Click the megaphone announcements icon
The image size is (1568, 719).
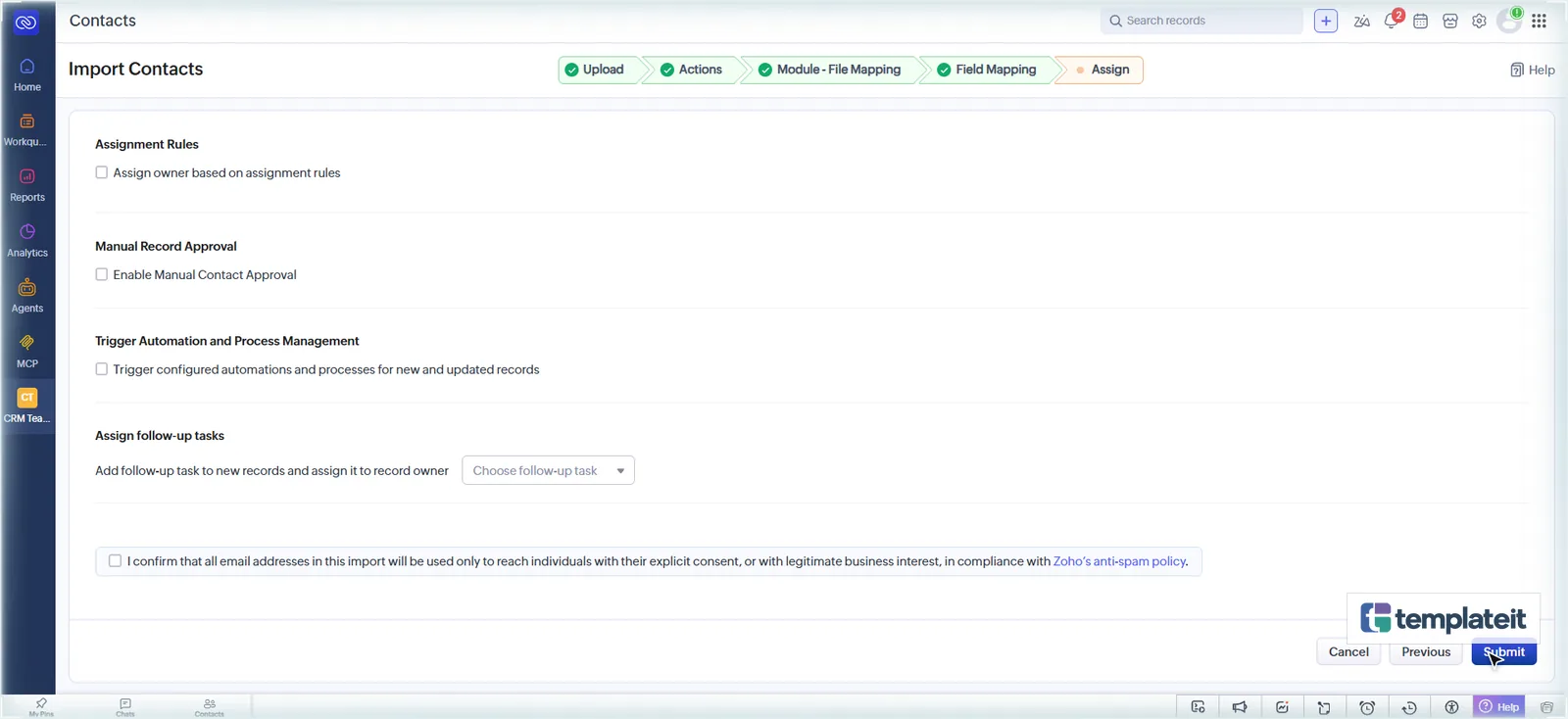coord(1240,707)
